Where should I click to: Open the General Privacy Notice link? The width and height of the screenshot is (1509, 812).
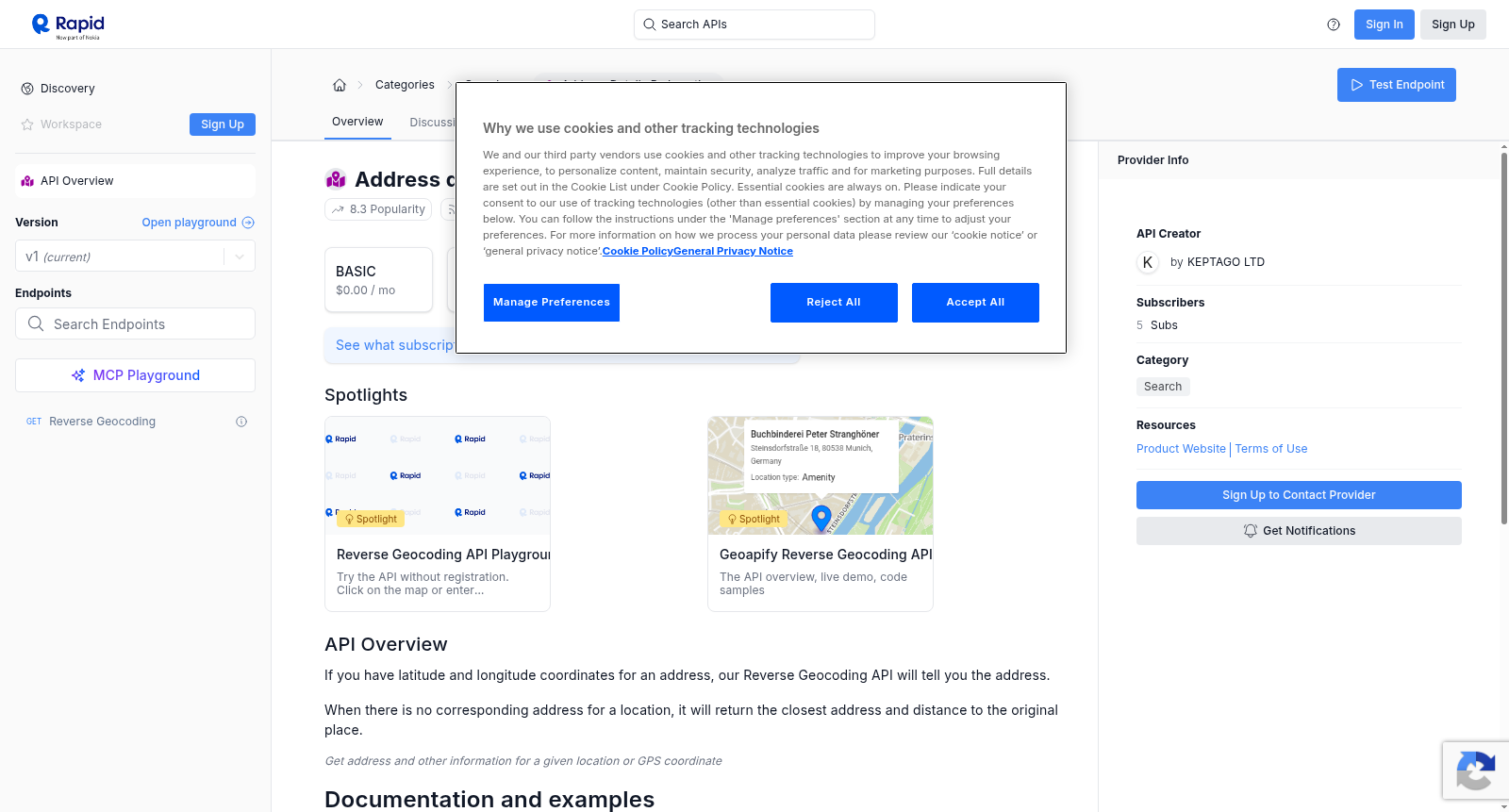point(734,251)
